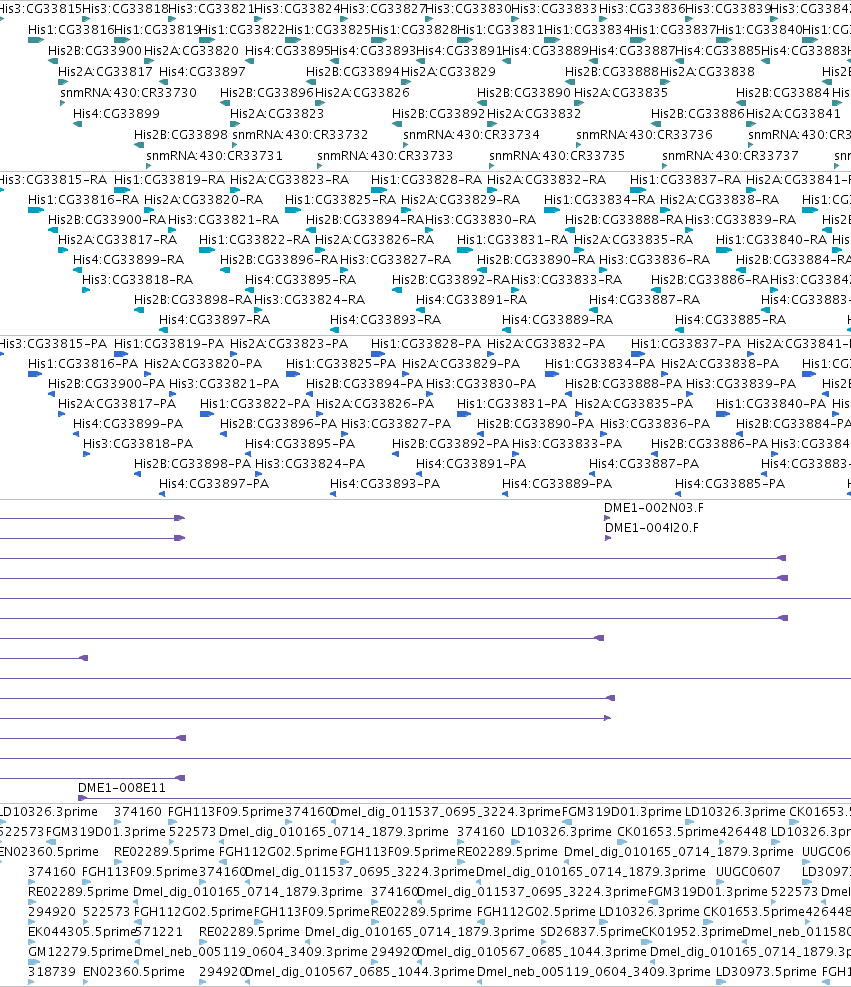Select snmRNA:430:CR33737 label
The height and width of the screenshot is (987, 851).
[x=730, y=155]
